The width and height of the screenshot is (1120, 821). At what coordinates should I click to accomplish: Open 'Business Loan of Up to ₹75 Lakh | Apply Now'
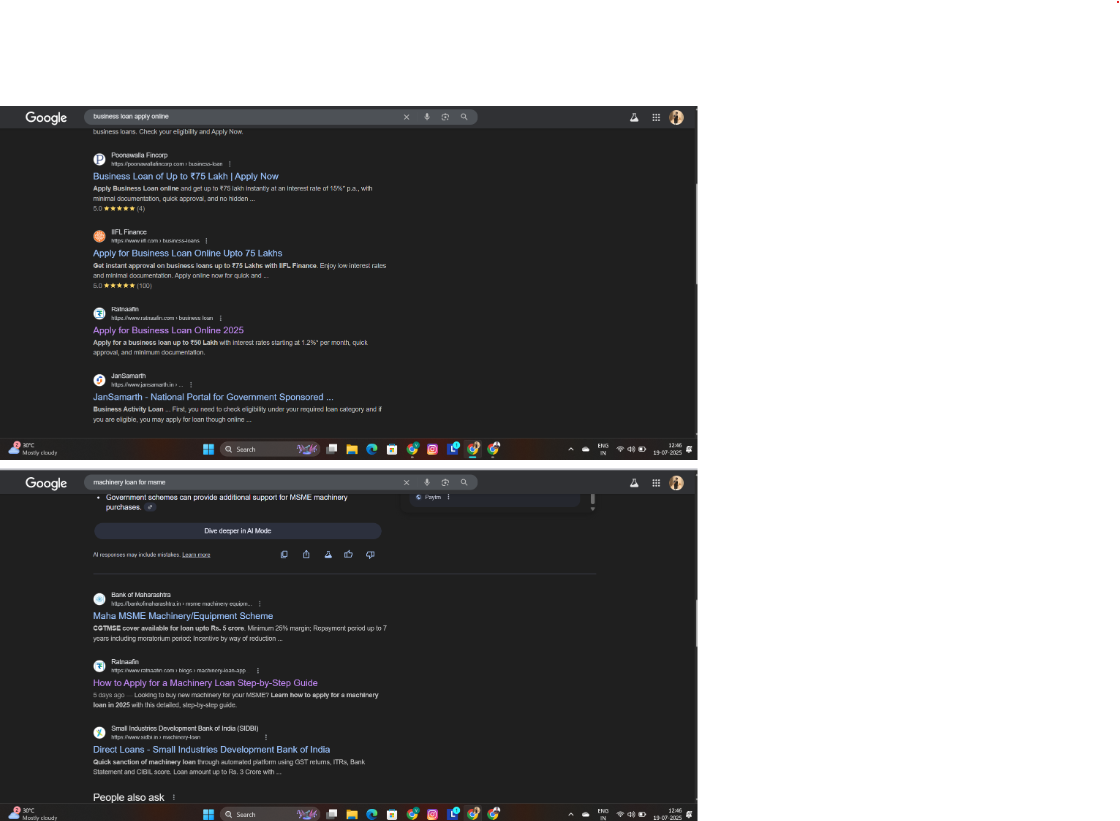click(186, 176)
